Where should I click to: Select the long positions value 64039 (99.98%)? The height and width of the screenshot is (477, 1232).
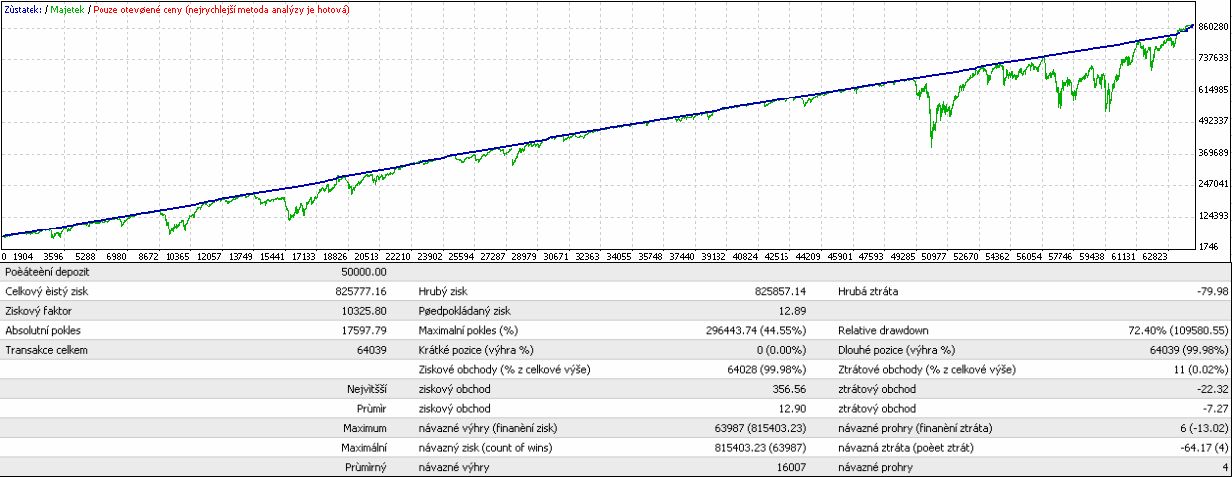click(x=1187, y=348)
